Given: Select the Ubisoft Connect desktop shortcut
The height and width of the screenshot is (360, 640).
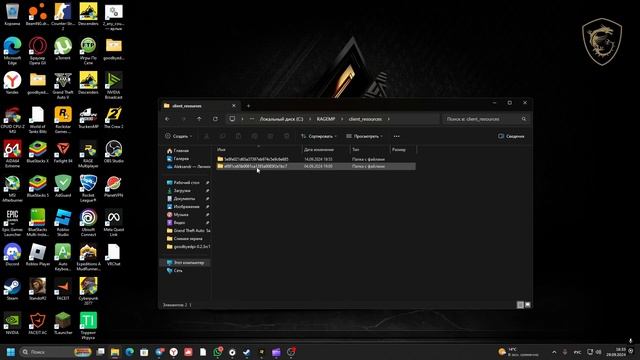Looking at the screenshot, I should pyautogui.click(x=88, y=222).
